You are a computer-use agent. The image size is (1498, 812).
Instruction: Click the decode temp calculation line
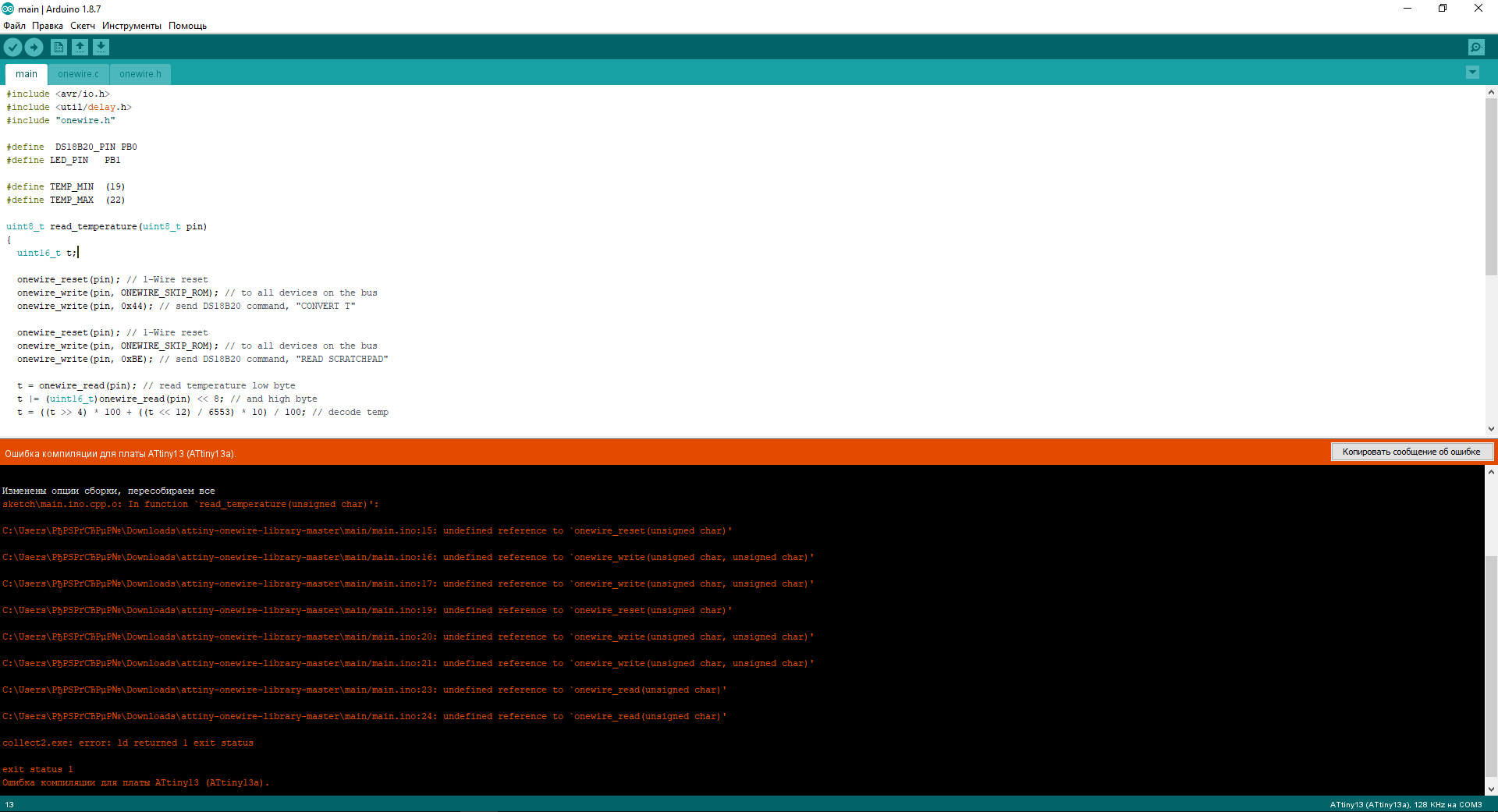[203, 412]
